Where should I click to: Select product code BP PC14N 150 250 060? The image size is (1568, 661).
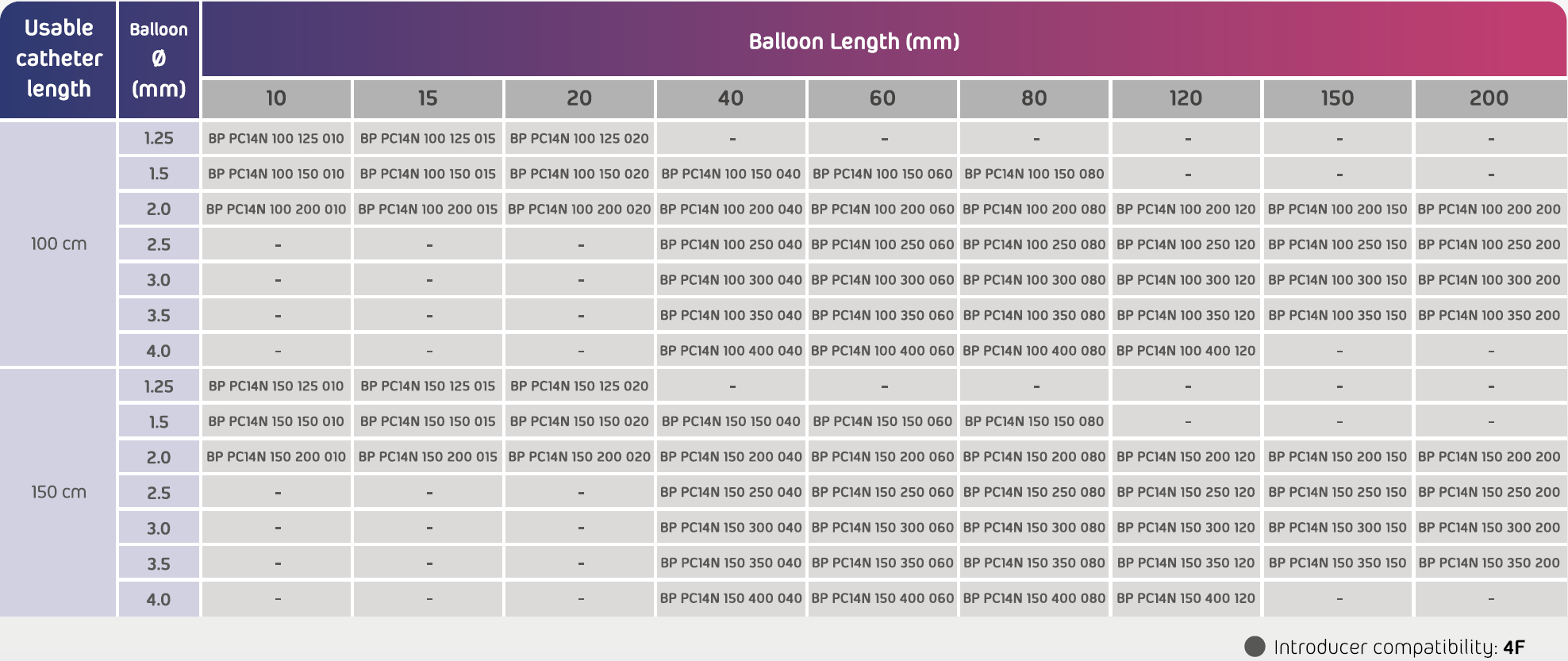[x=882, y=492]
